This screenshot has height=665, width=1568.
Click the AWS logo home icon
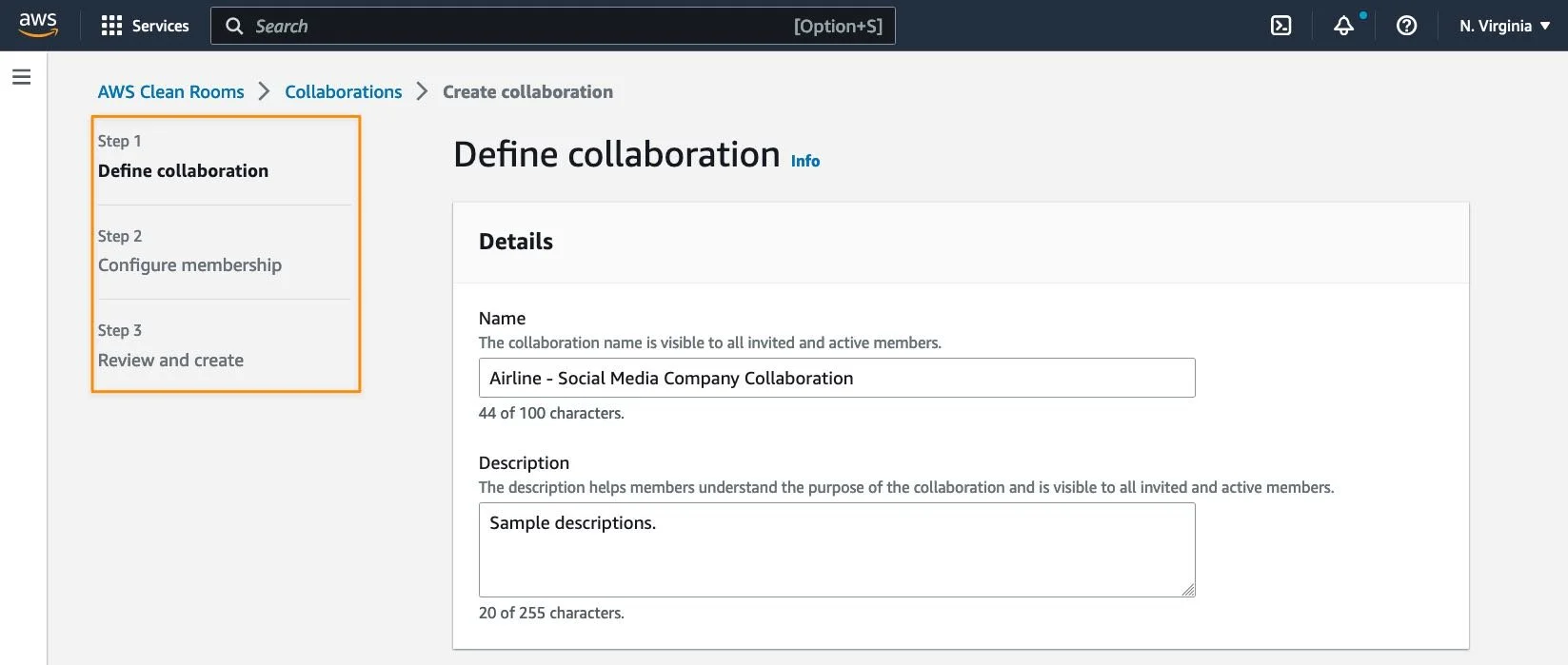(38, 25)
